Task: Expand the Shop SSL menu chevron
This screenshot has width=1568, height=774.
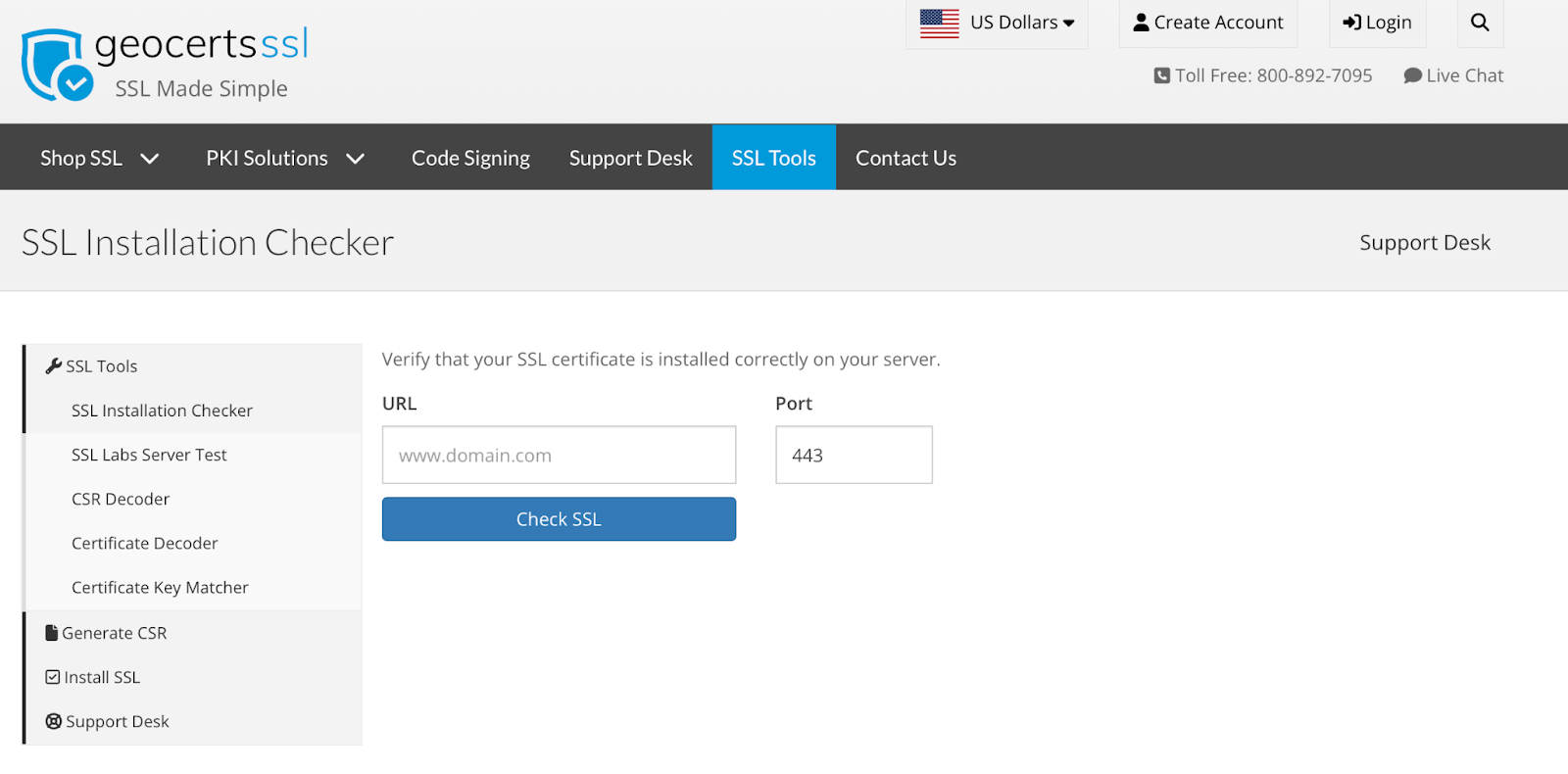Action: pos(149,158)
